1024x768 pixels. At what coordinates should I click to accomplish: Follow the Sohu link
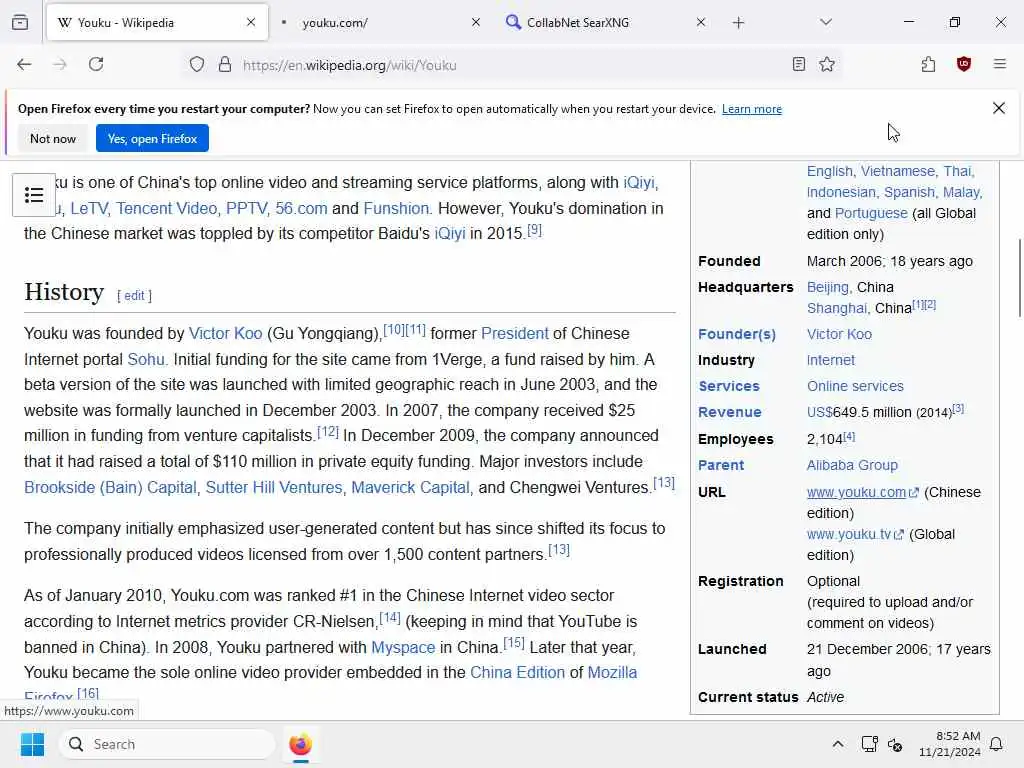click(x=146, y=360)
